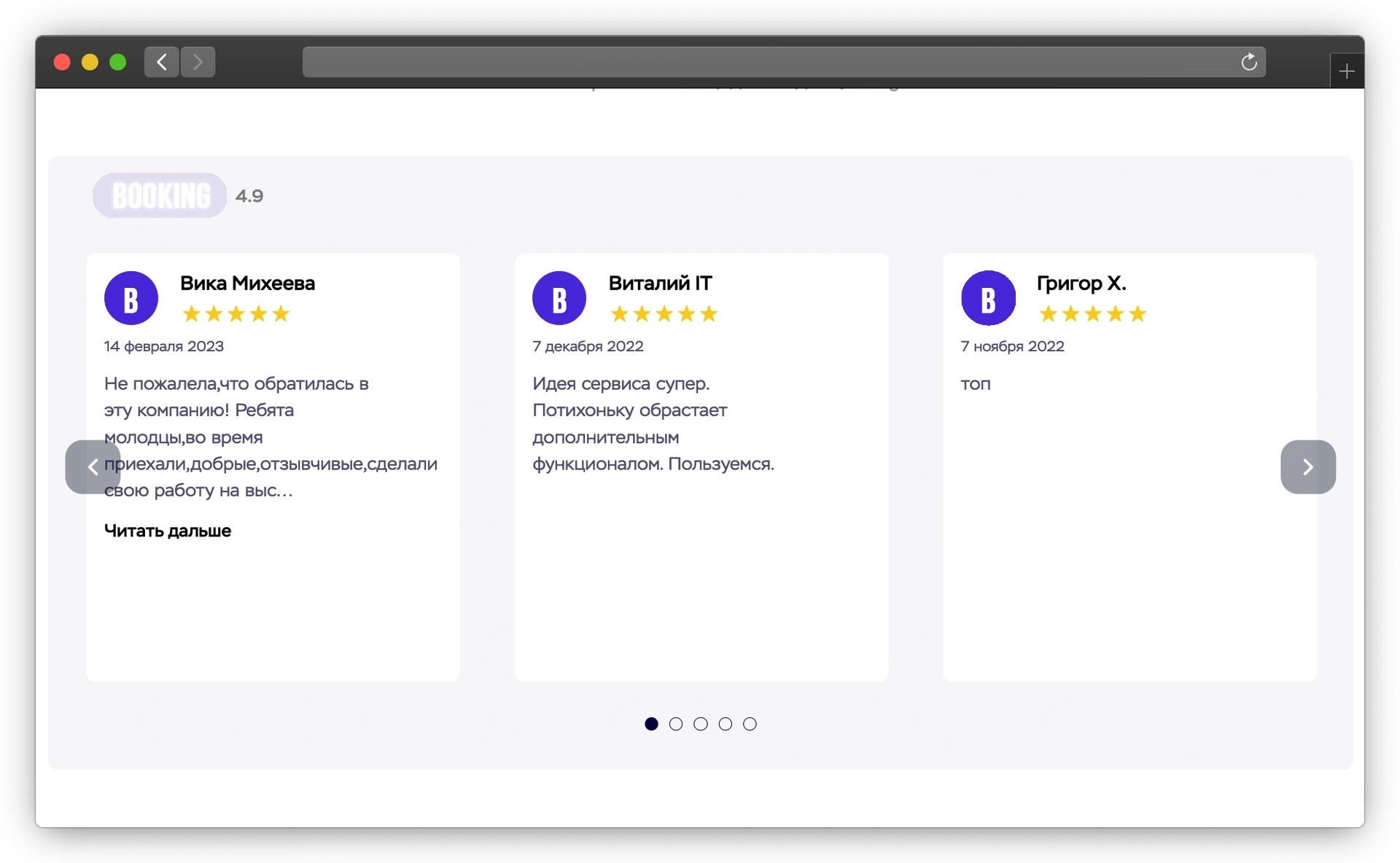
Task: Open a new tab with plus icon
Action: [1347, 71]
